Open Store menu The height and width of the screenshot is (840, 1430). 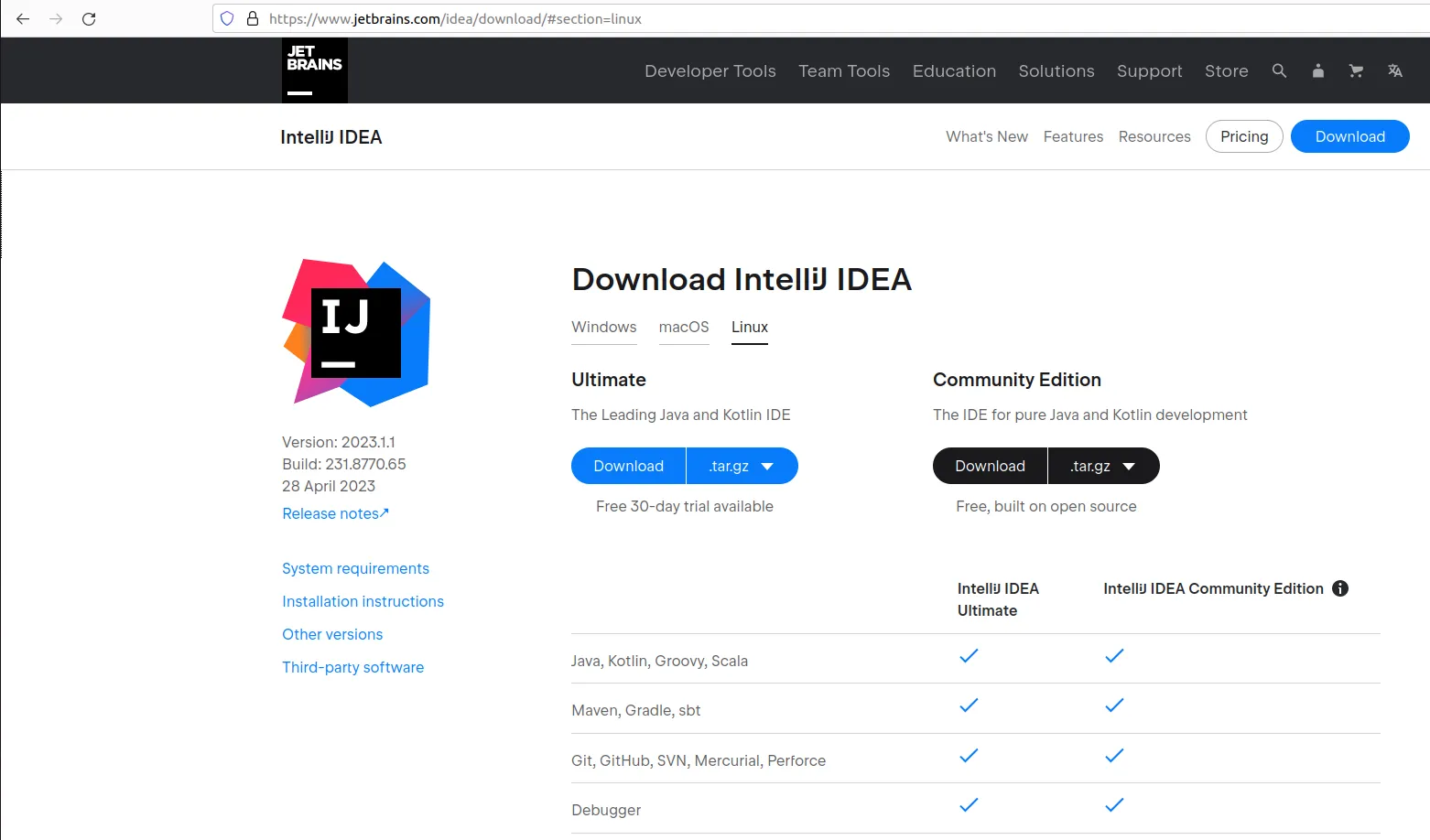coord(1227,71)
